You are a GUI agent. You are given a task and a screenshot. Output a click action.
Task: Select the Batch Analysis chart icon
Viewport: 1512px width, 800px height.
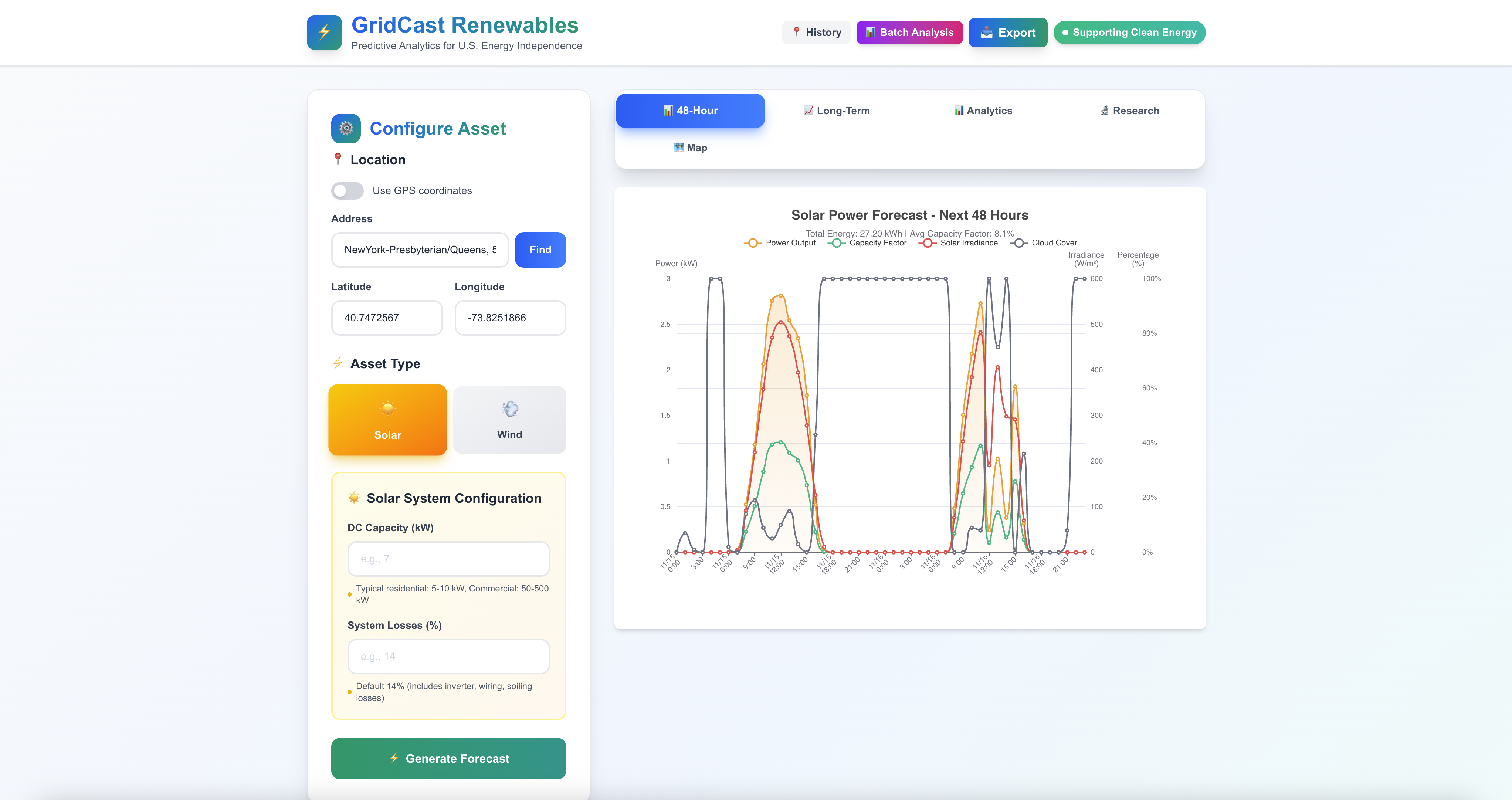click(x=871, y=32)
